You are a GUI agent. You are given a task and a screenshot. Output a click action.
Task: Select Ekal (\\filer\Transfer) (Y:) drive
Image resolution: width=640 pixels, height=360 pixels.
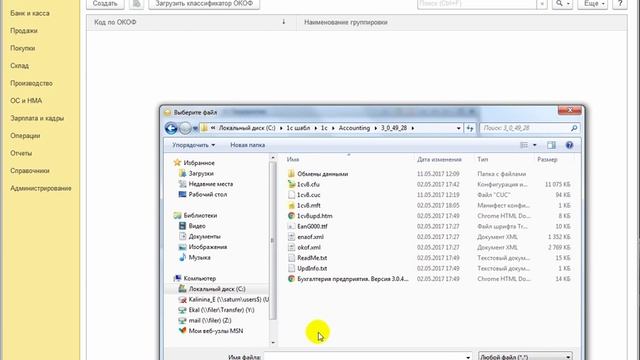coord(221,310)
